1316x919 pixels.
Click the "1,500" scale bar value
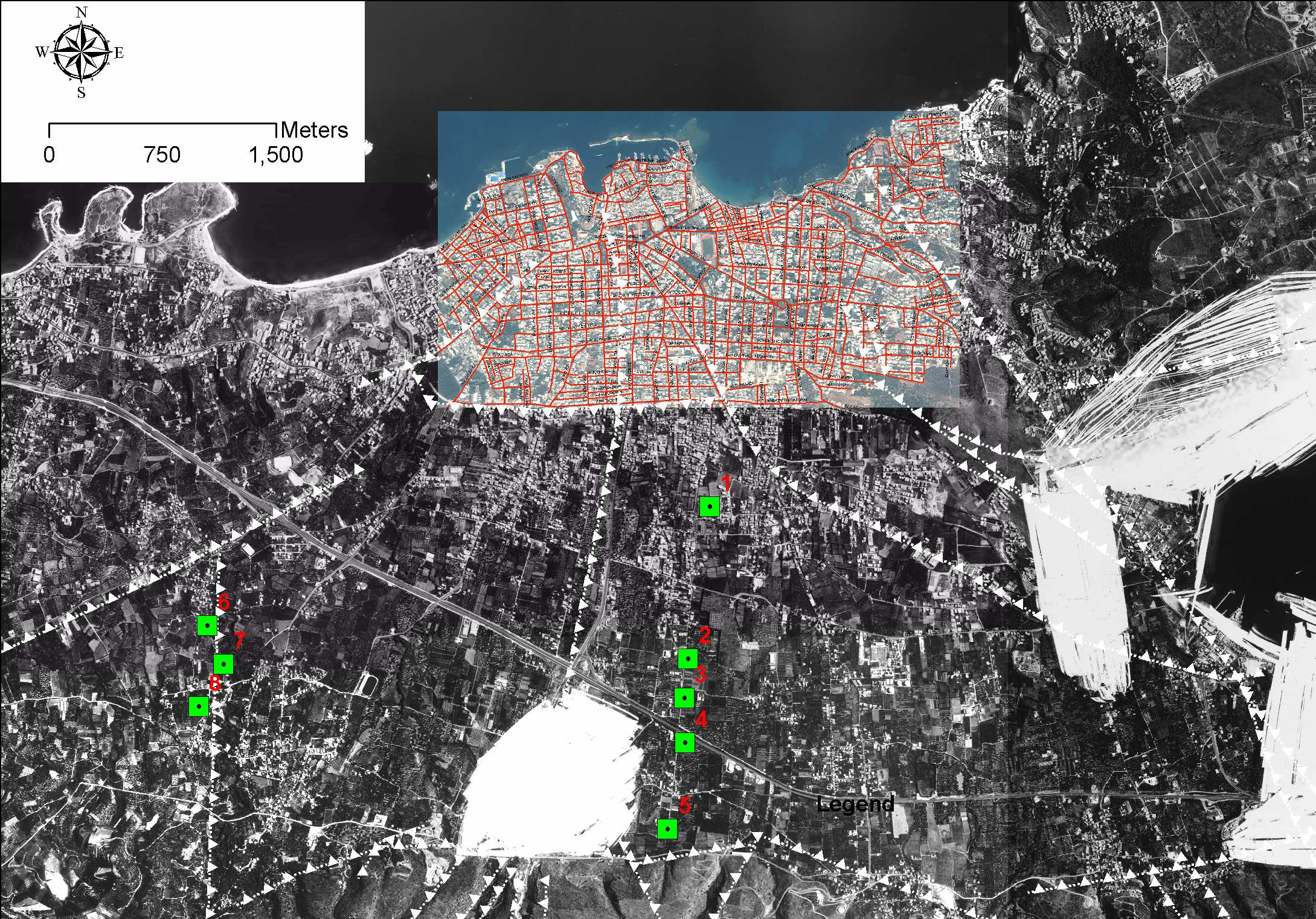[x=276, y=155]
